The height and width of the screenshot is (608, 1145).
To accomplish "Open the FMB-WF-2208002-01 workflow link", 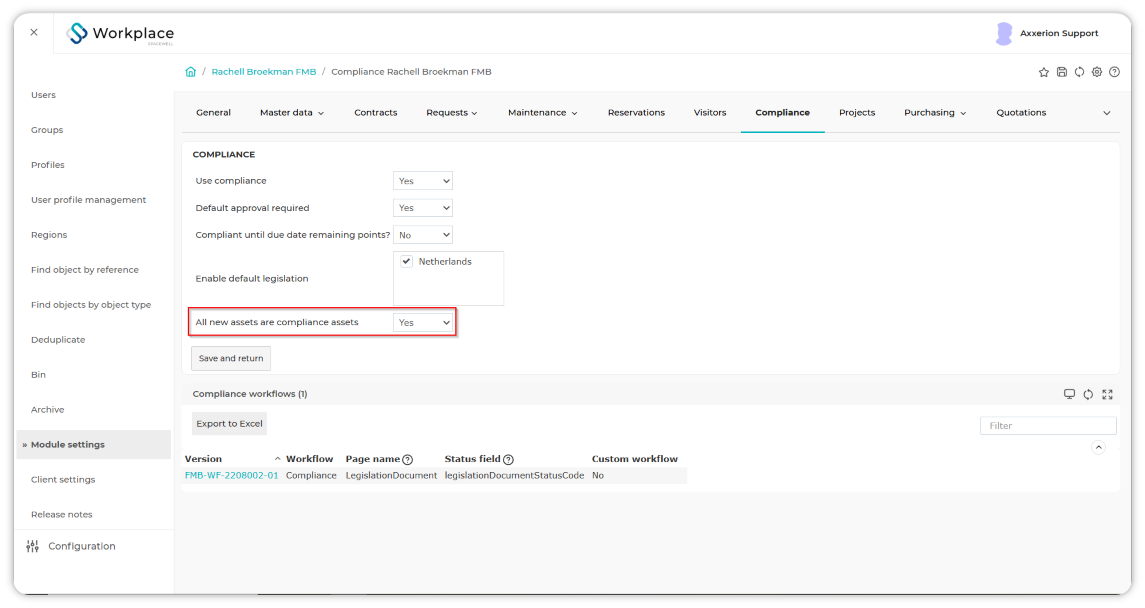I will click(x=231, y=475).
